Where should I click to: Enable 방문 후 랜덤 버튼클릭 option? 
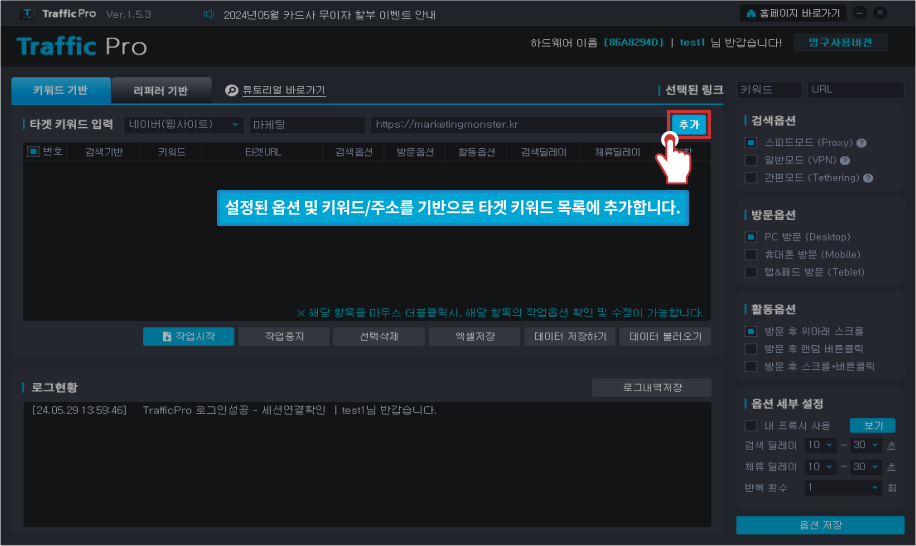(751, 349)
